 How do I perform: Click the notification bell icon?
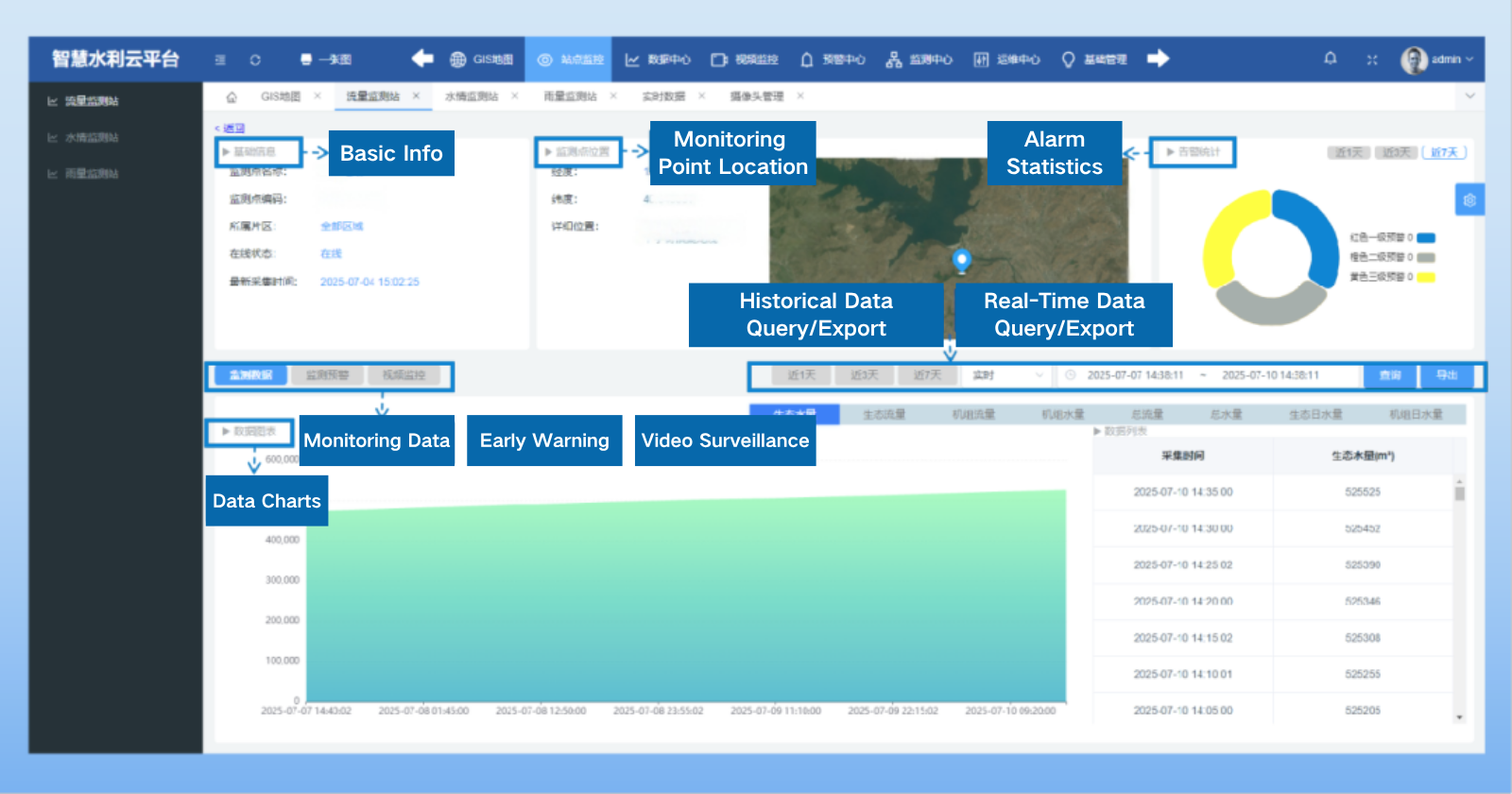coord(1330,59)
